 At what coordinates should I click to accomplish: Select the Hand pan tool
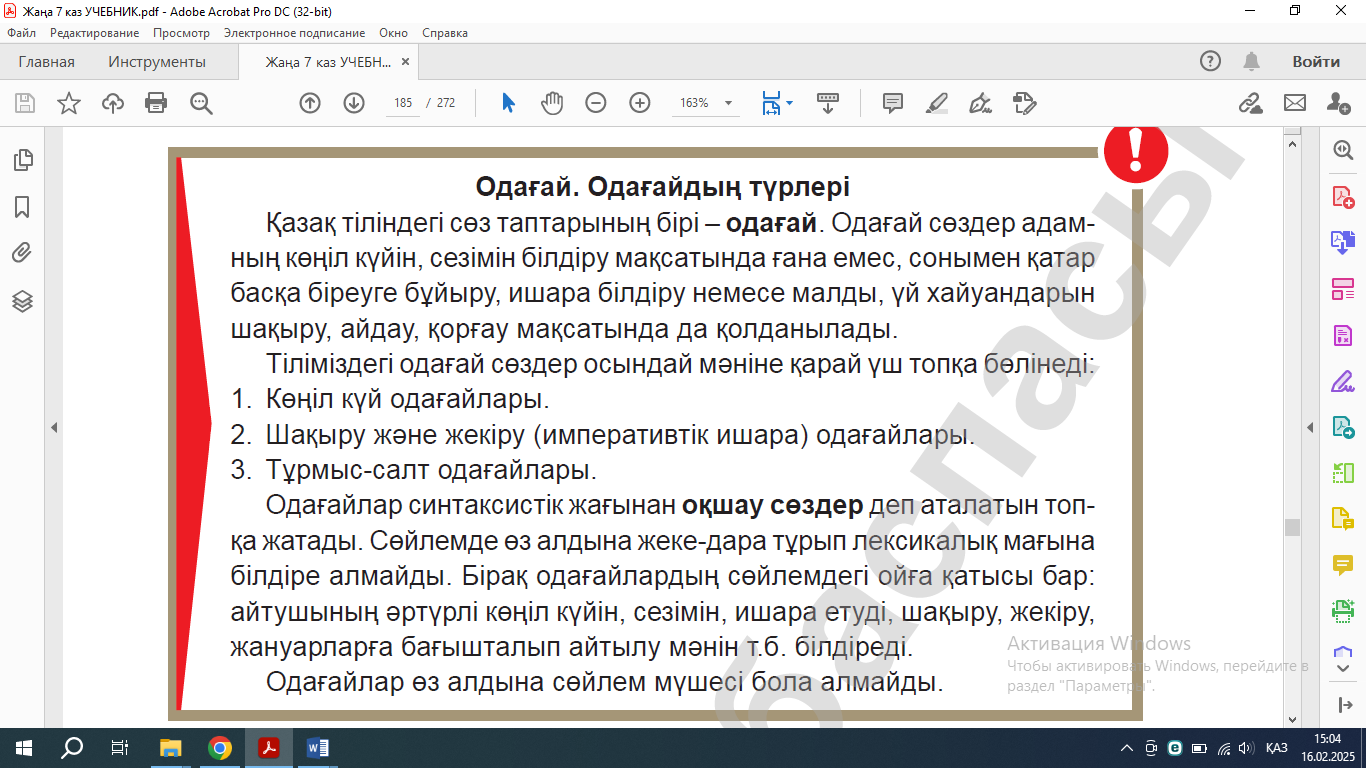(x=552, y=103)
